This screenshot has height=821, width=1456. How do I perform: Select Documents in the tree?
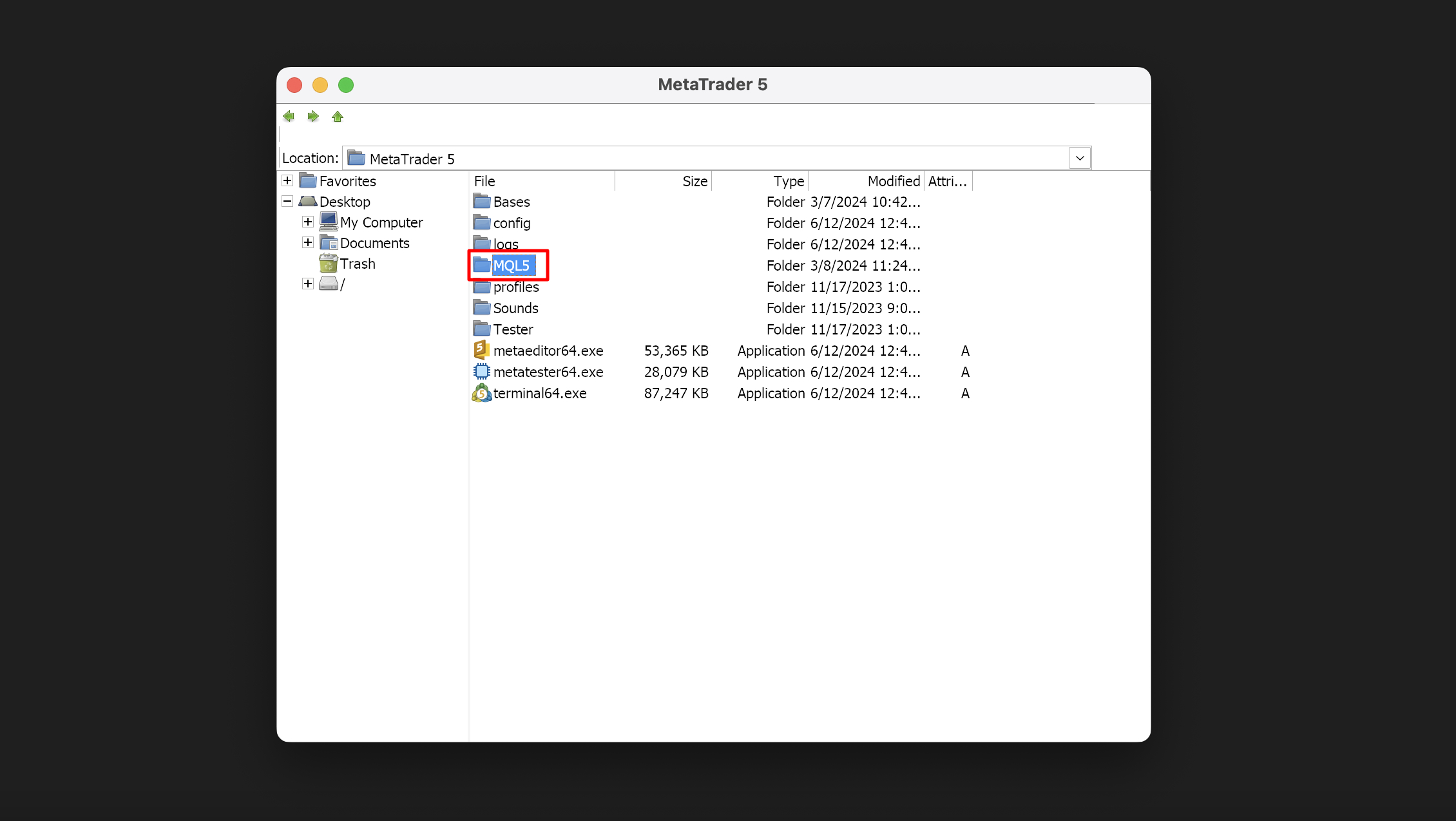(x=375, y=243)
